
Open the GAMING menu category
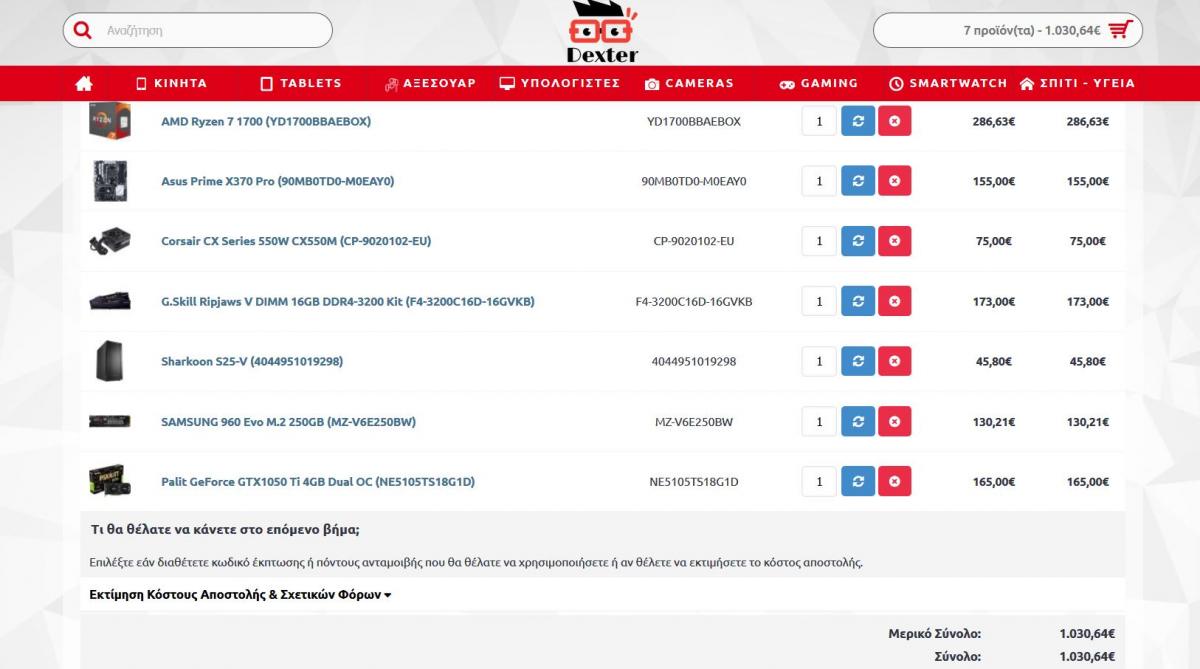pos(819,83)
